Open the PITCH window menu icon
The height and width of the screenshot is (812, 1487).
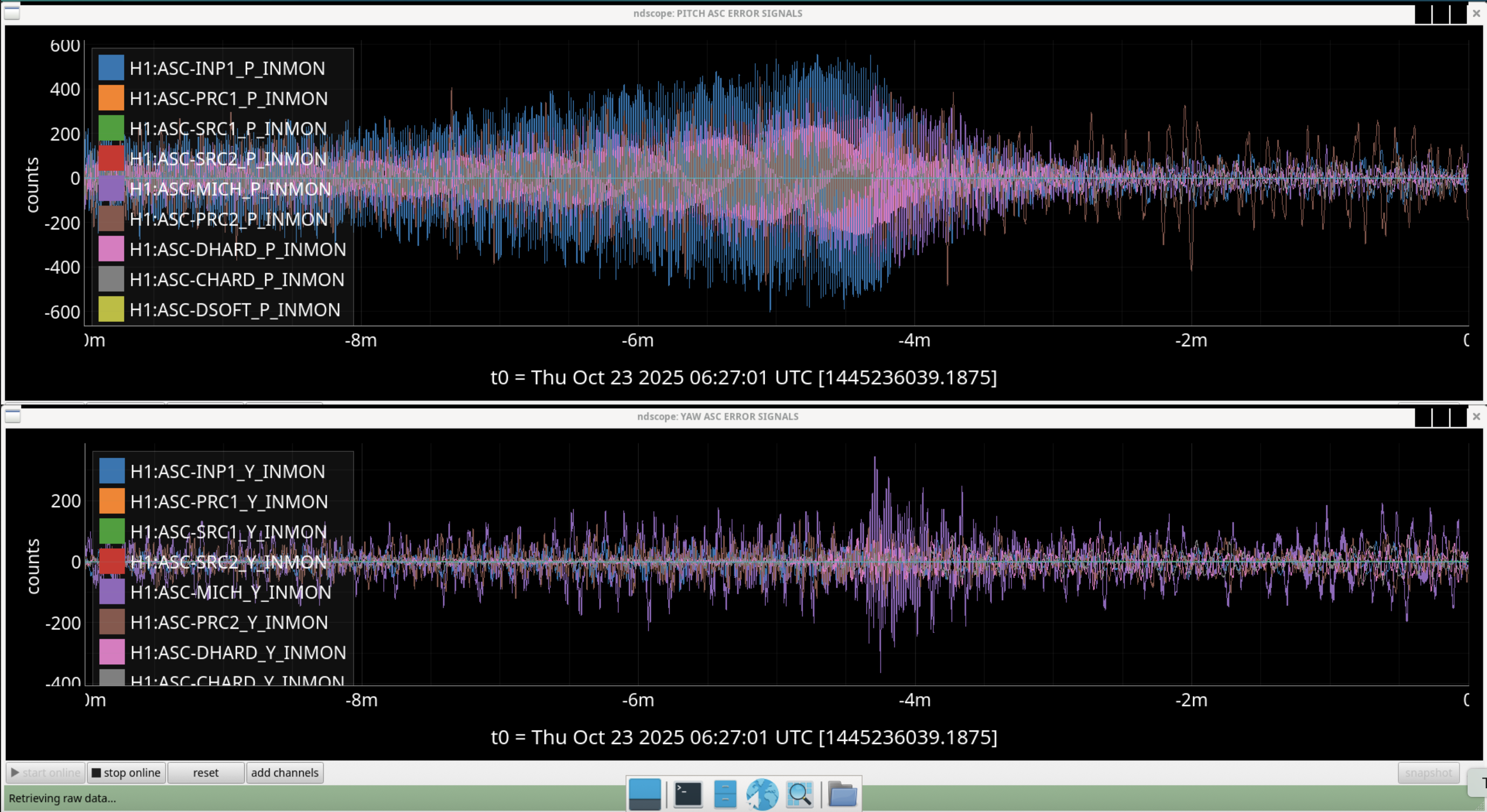click(12, 13)
